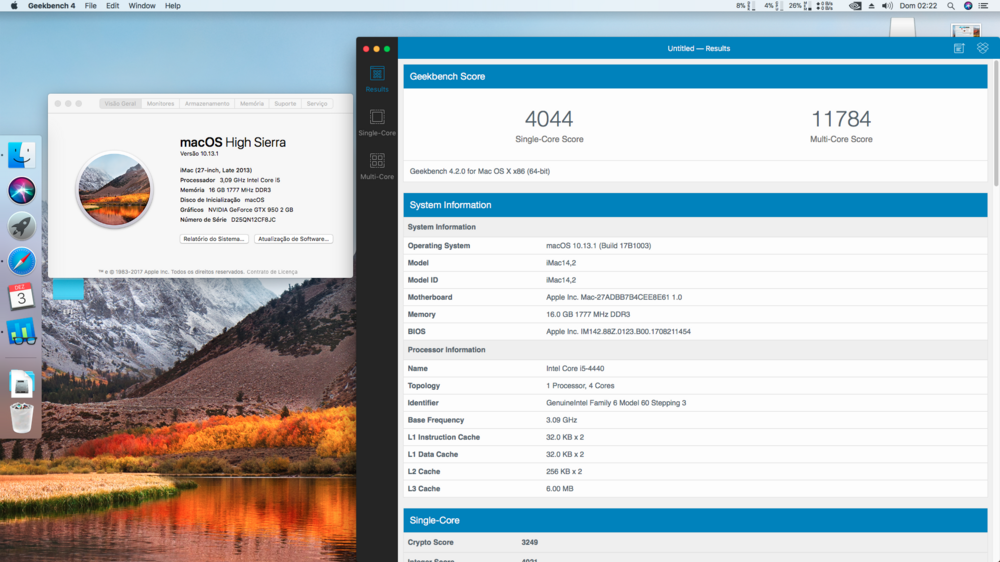Click the upload results icon in title bar

pyautogui.click(x=958, y=48)
